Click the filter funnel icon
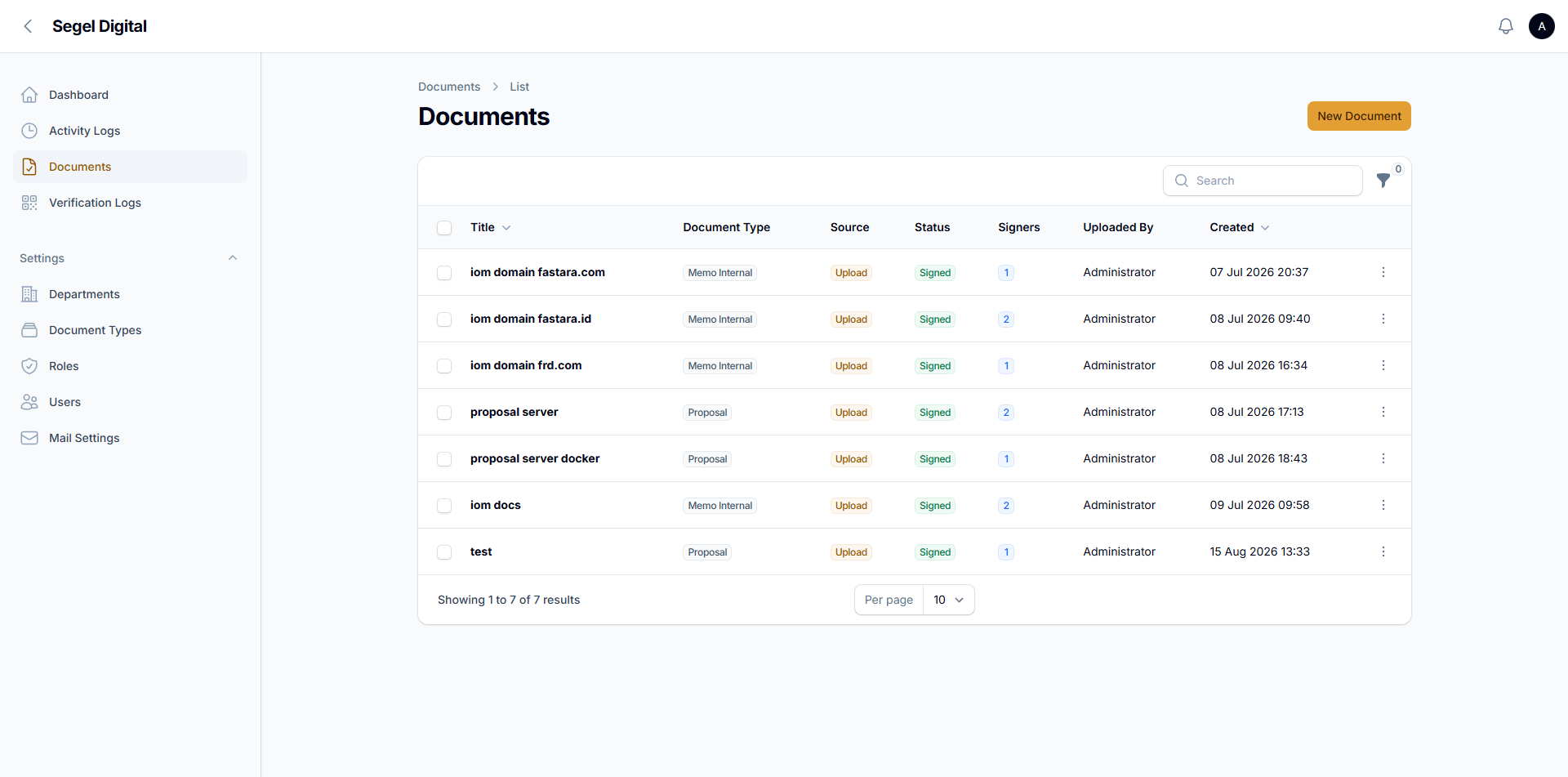The width and height of the screenshot is (1568, 777). point(1383,181)
